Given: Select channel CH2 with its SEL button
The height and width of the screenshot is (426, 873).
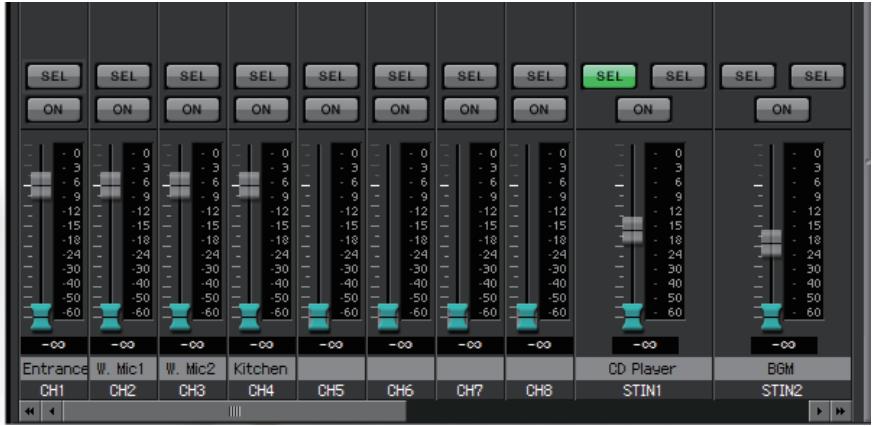Looking at the screenshot, I should coord(123,76).
